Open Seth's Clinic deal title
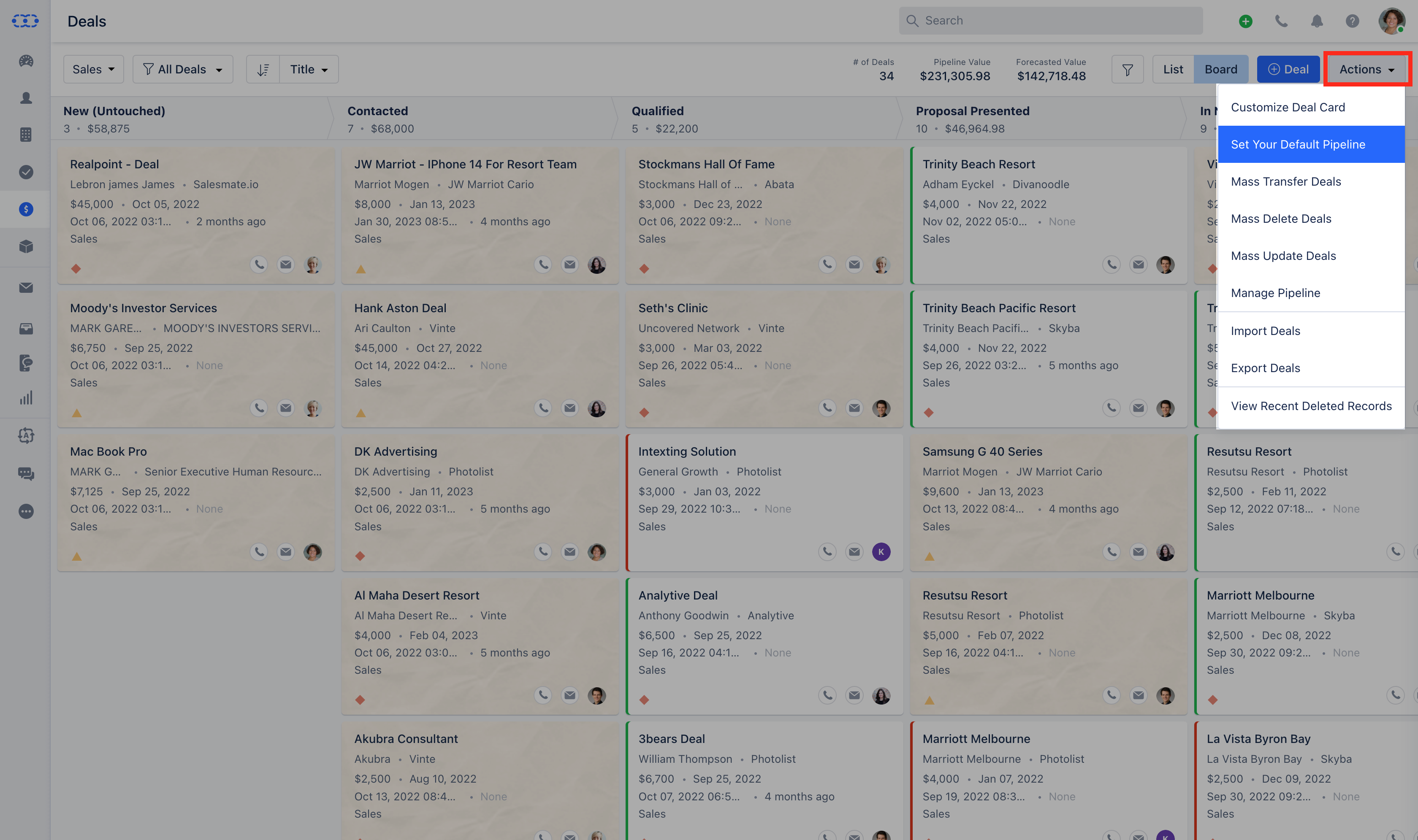Image resolution: width=1418 pixels, height=840 pixels. tap(673, 308)
